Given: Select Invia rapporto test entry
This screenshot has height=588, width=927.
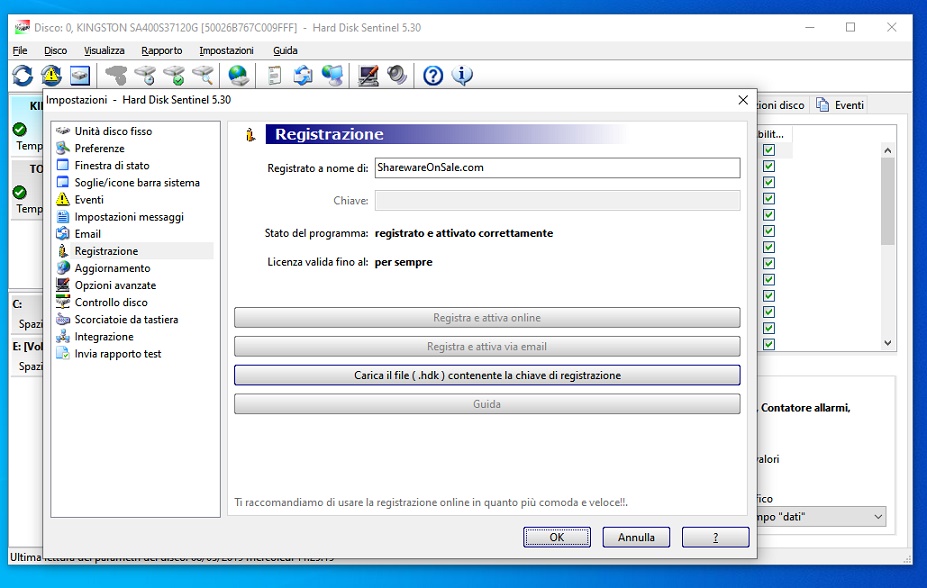Looking at the screenshot, I should pos(118,354).
